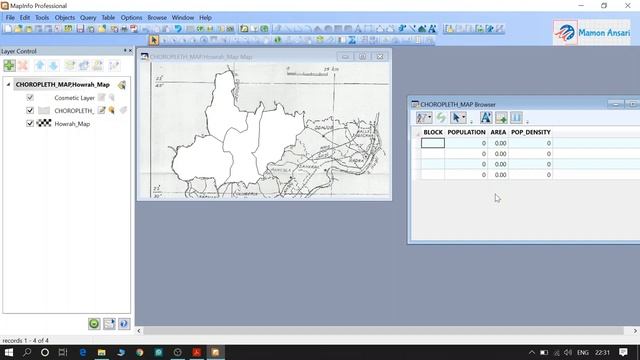Click the horizontal scrollbar right arrow
The width and height of the screenshot is (640, 360).
point(635,331)
